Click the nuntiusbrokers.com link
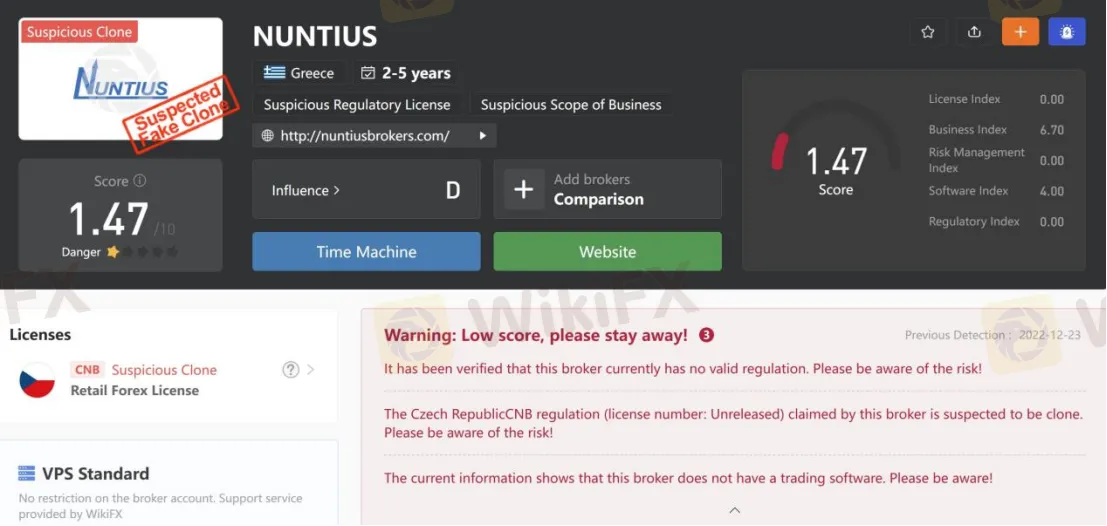The image size is (1107, 526). (365, 136)
